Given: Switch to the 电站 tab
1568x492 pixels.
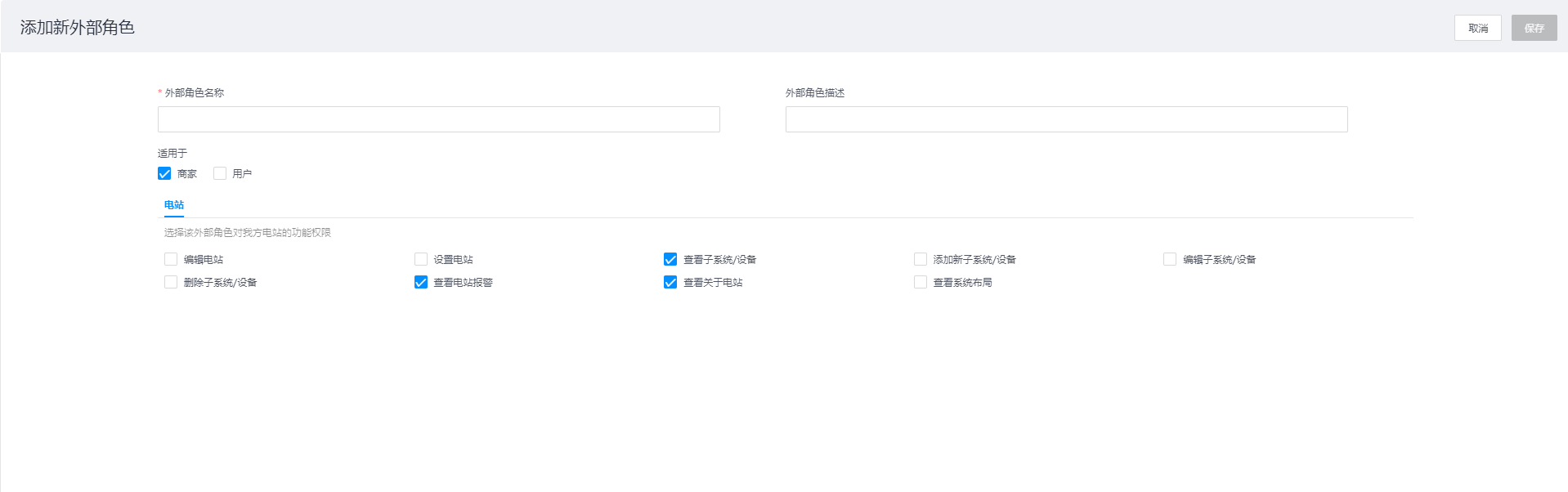Looking at the screenshot, I should tap(173, 205).
